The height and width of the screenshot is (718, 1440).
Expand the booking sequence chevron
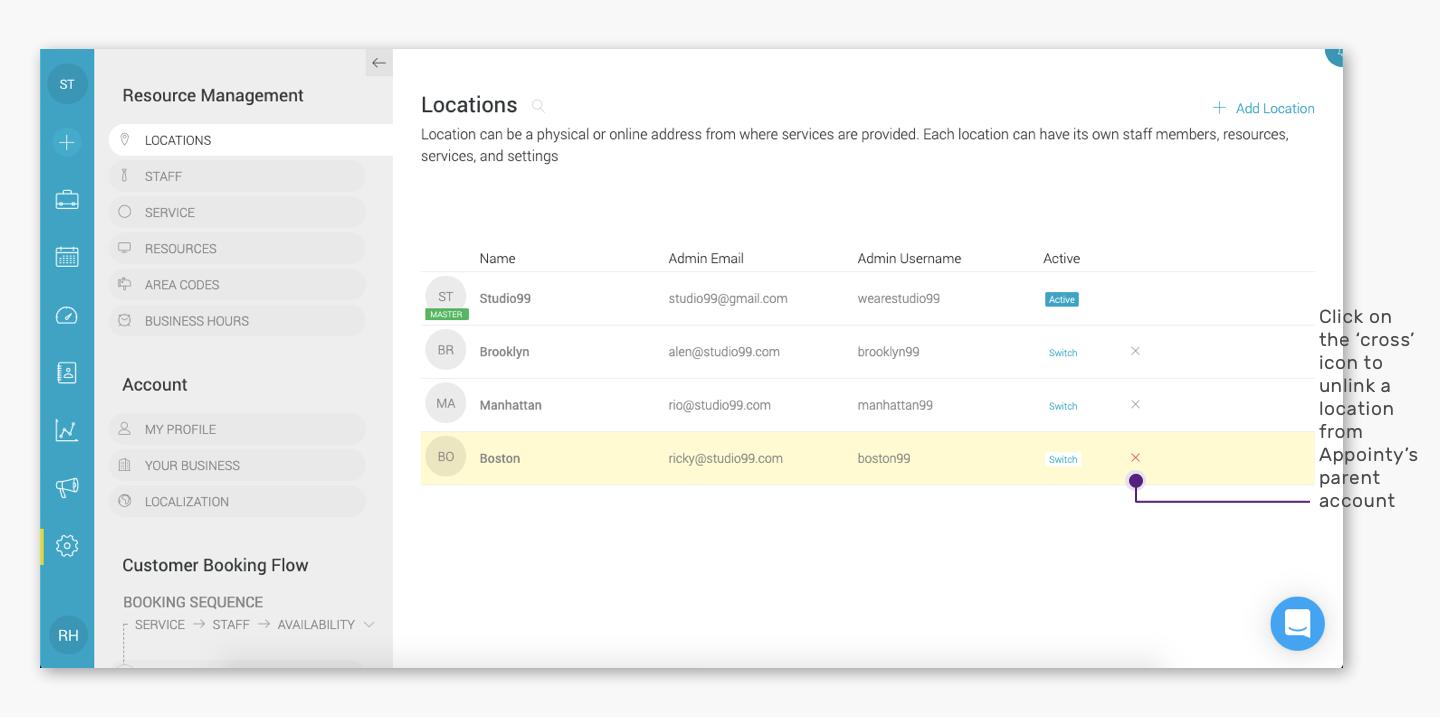(x=369, y=625)
